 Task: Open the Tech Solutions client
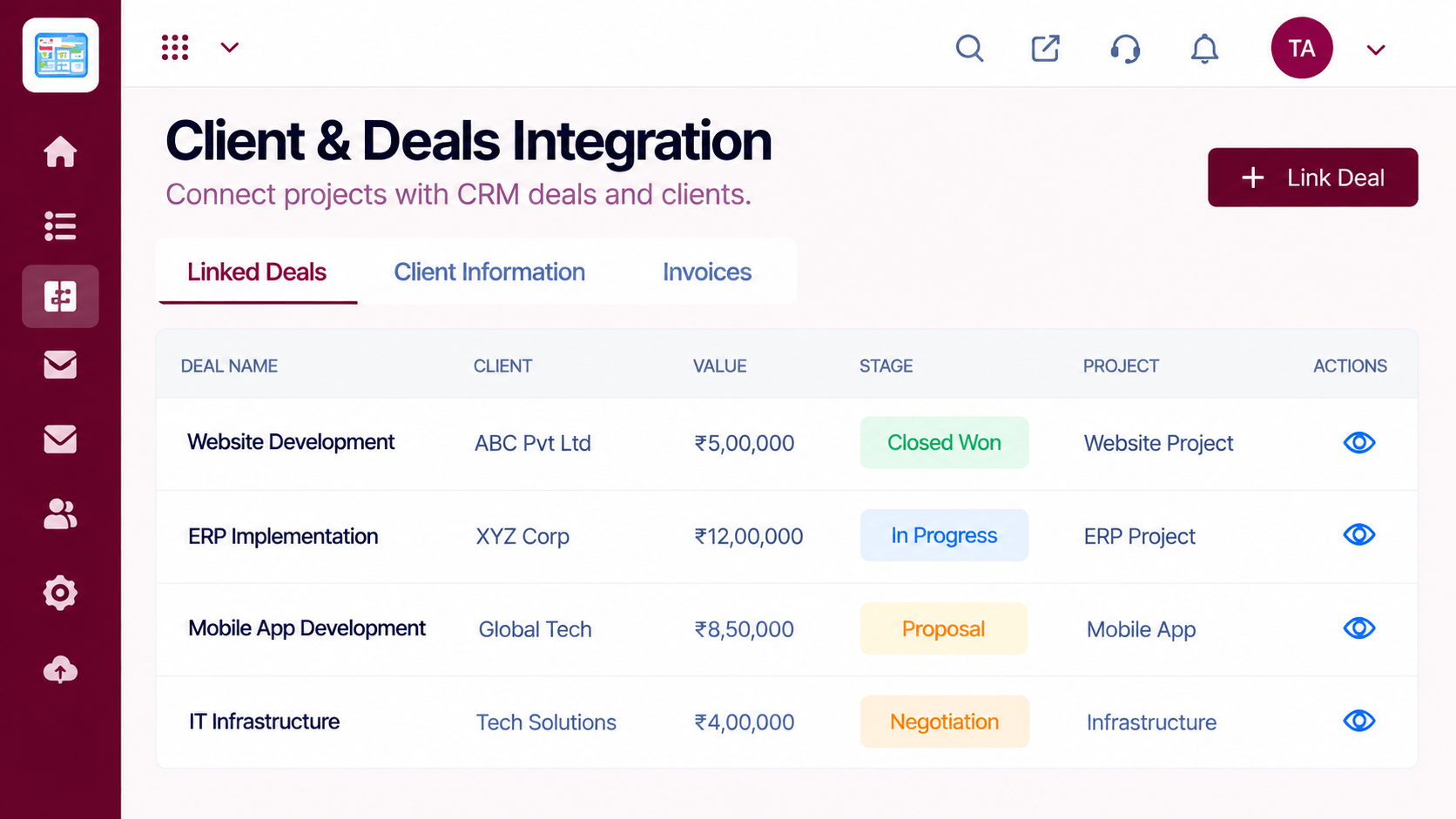pyautogui.click(x=546, y=722)
